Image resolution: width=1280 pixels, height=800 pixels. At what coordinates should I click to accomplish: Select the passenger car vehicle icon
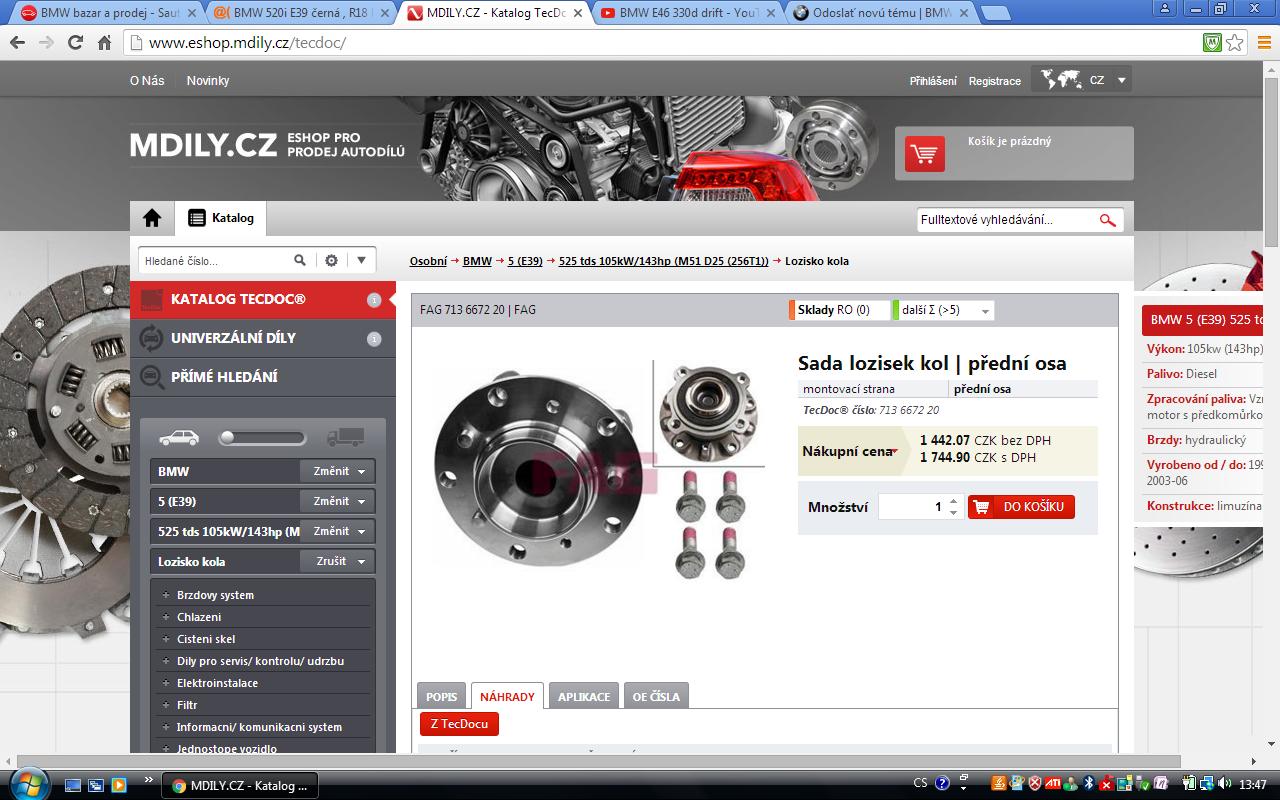coord(179,438)
